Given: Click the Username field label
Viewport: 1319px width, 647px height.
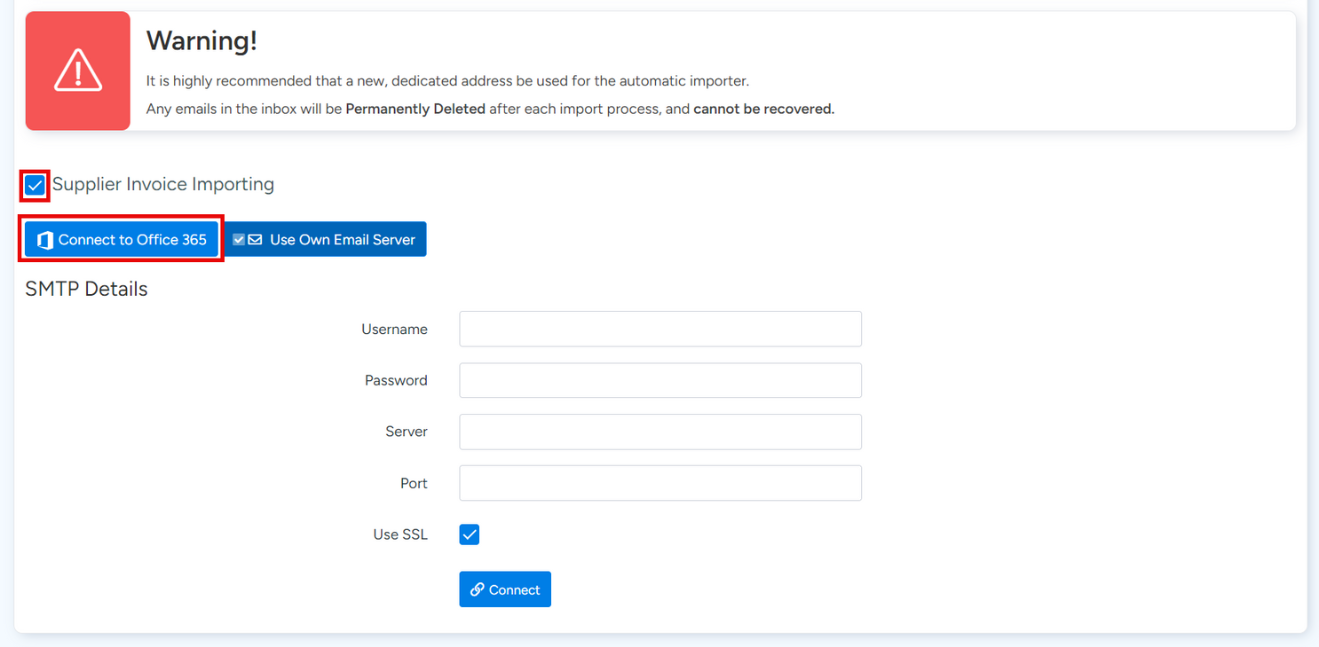Looking at the screenshot, I should click(394, 329).
